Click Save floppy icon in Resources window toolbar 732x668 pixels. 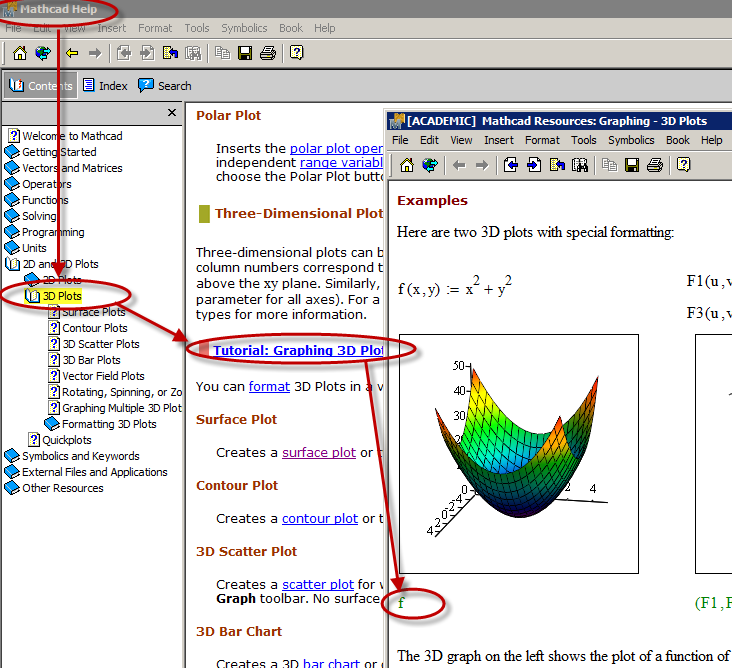(x=632, y=165)
